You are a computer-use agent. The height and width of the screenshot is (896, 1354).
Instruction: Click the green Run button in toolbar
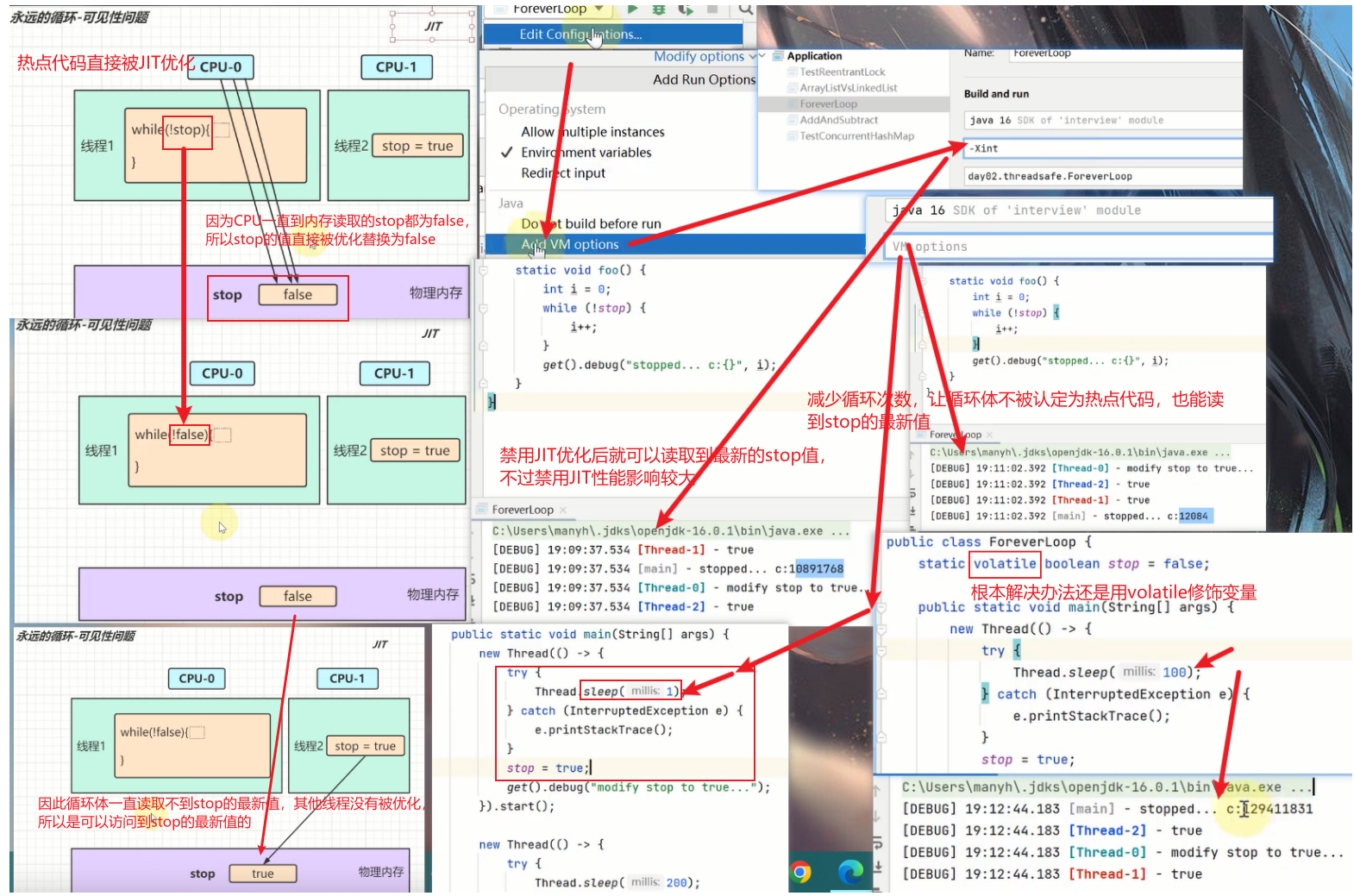click(x=633, y=9)
